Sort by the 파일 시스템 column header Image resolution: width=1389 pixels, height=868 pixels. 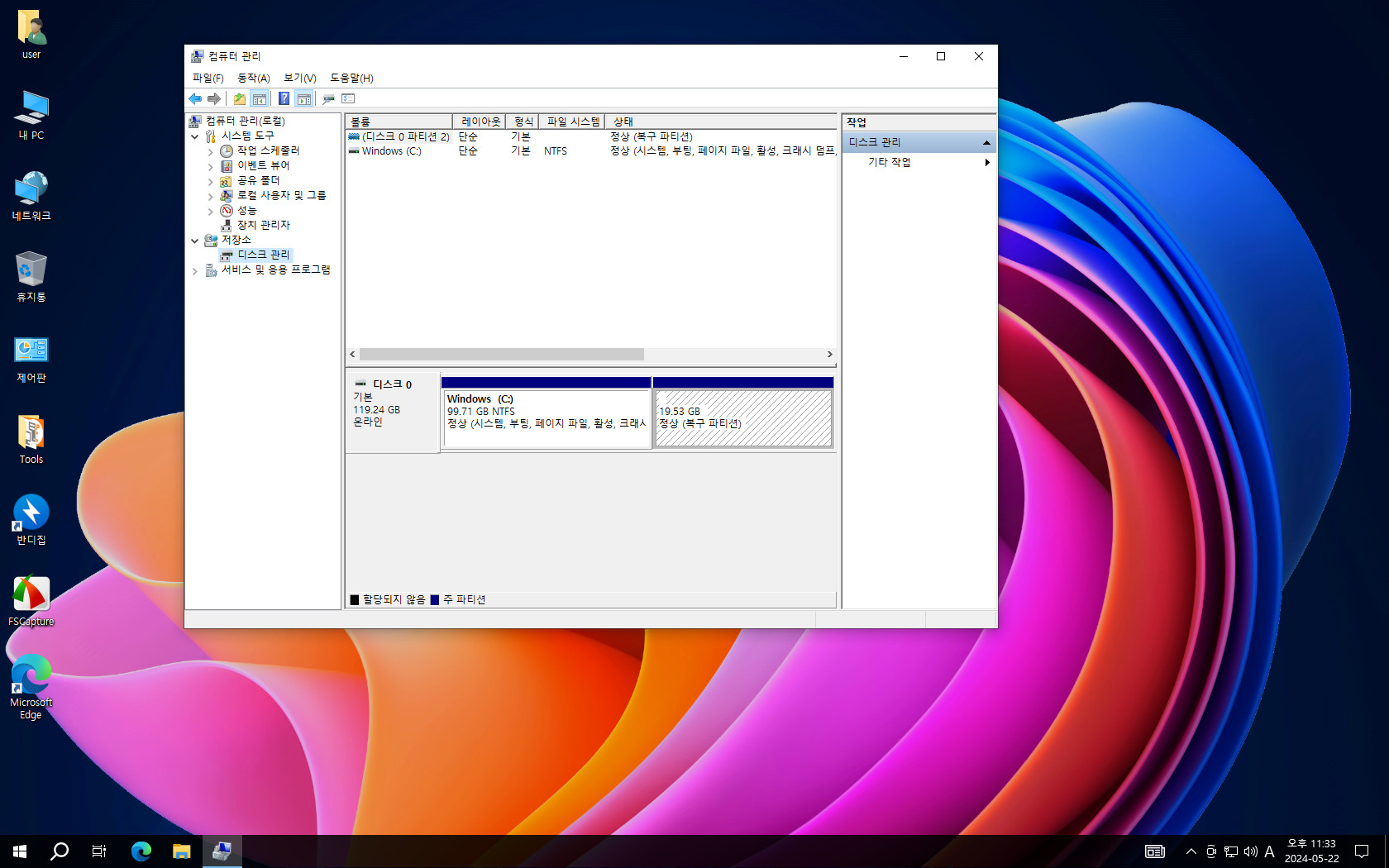pos(571,122)
